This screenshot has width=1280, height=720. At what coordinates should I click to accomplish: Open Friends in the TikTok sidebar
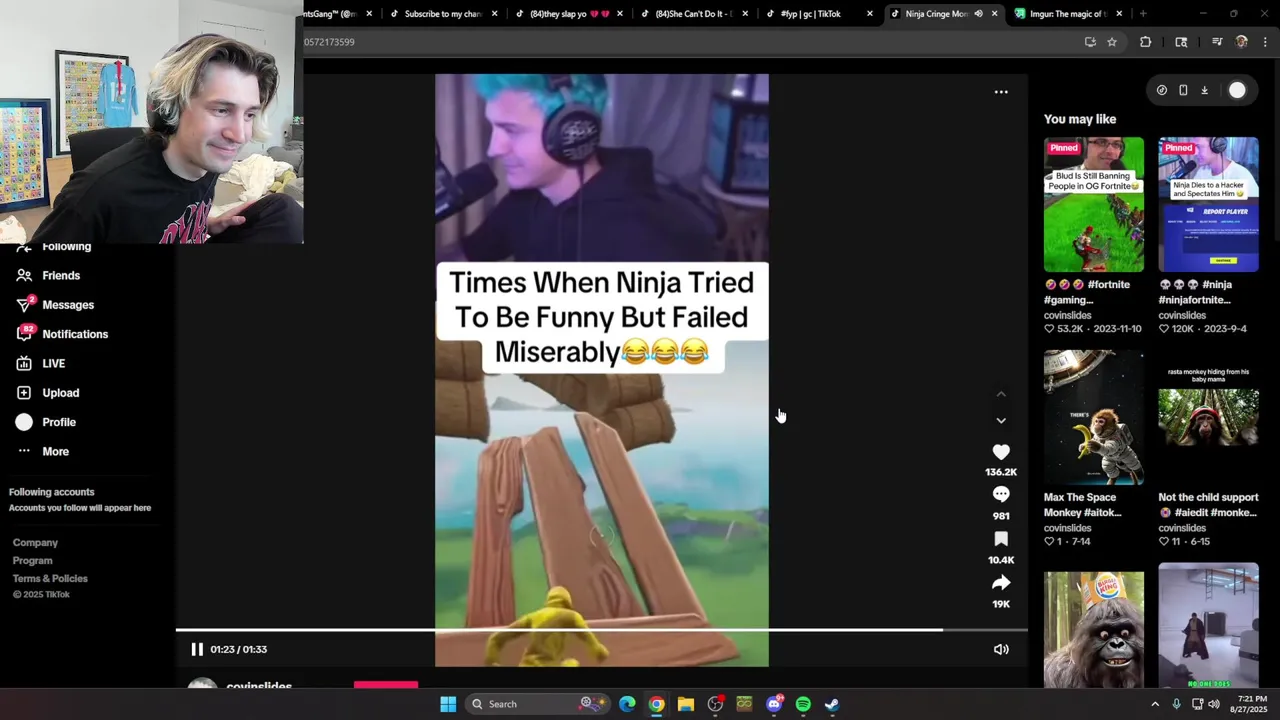(x=61, y=275)
